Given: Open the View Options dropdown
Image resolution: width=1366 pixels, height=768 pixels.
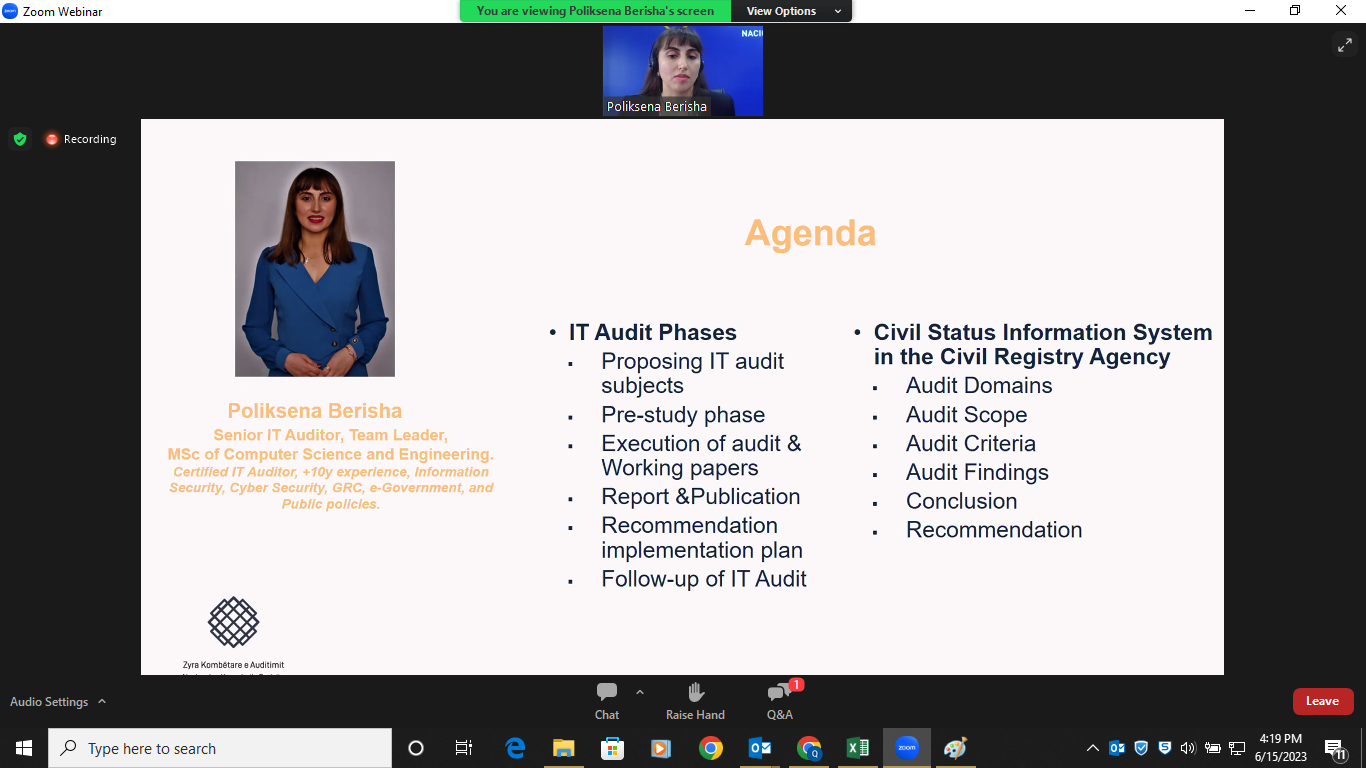Looking at the screenshot, I should (793, 11).
